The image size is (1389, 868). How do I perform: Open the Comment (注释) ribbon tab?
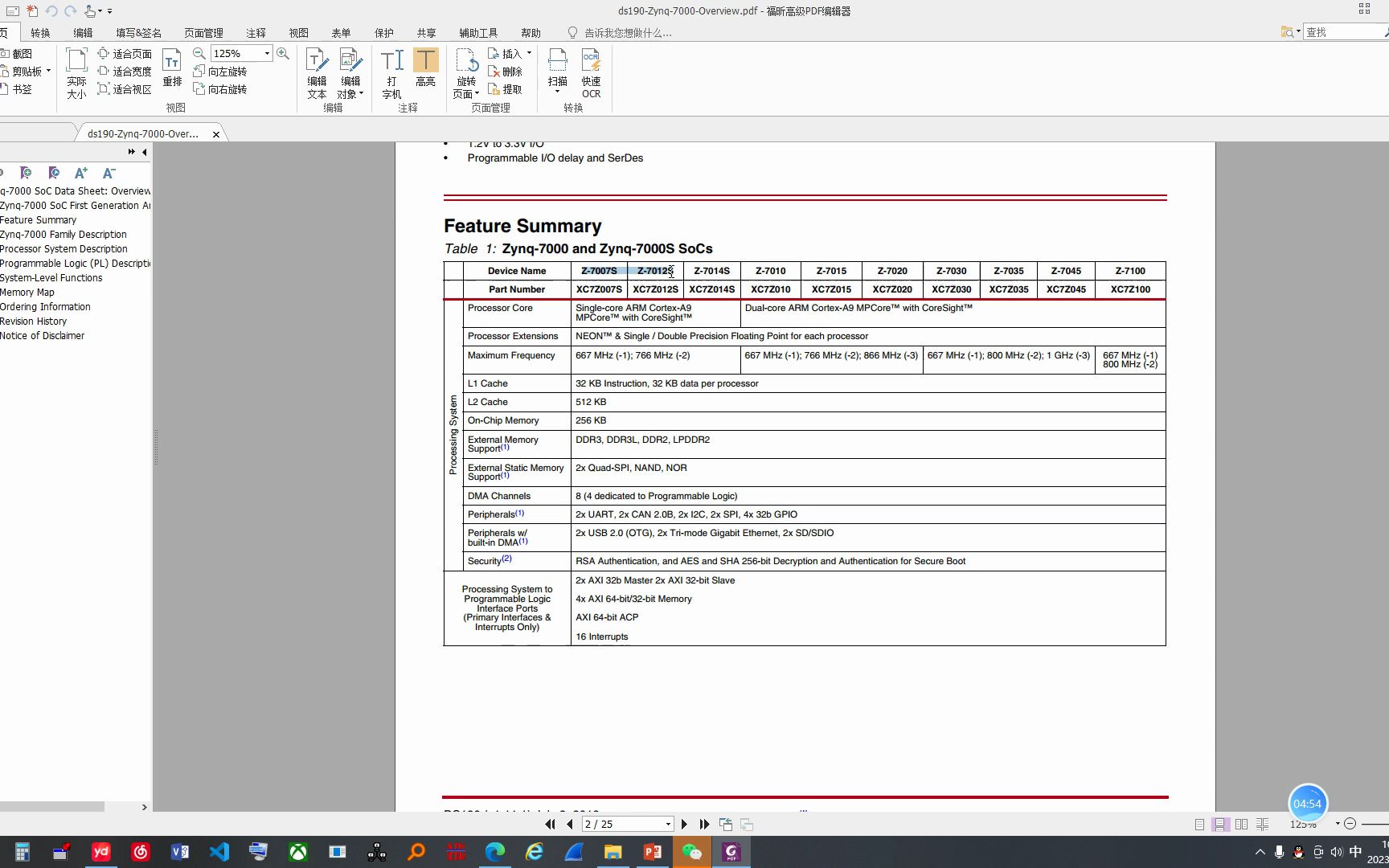[256, 33]
